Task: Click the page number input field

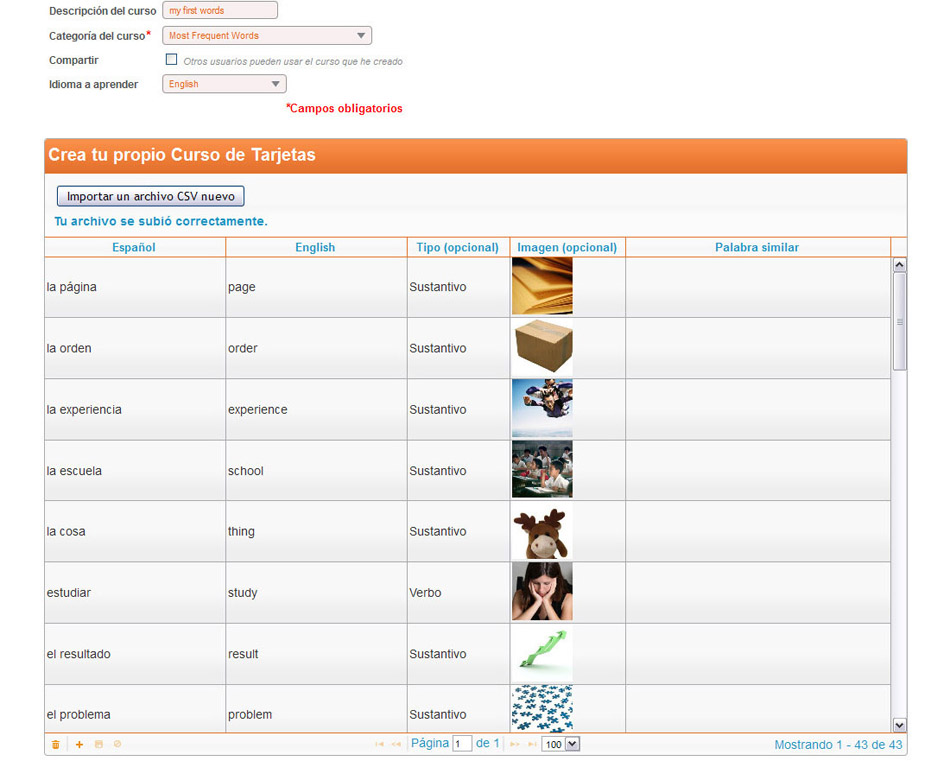Action: pyautogui.click(x=462, y=744)
